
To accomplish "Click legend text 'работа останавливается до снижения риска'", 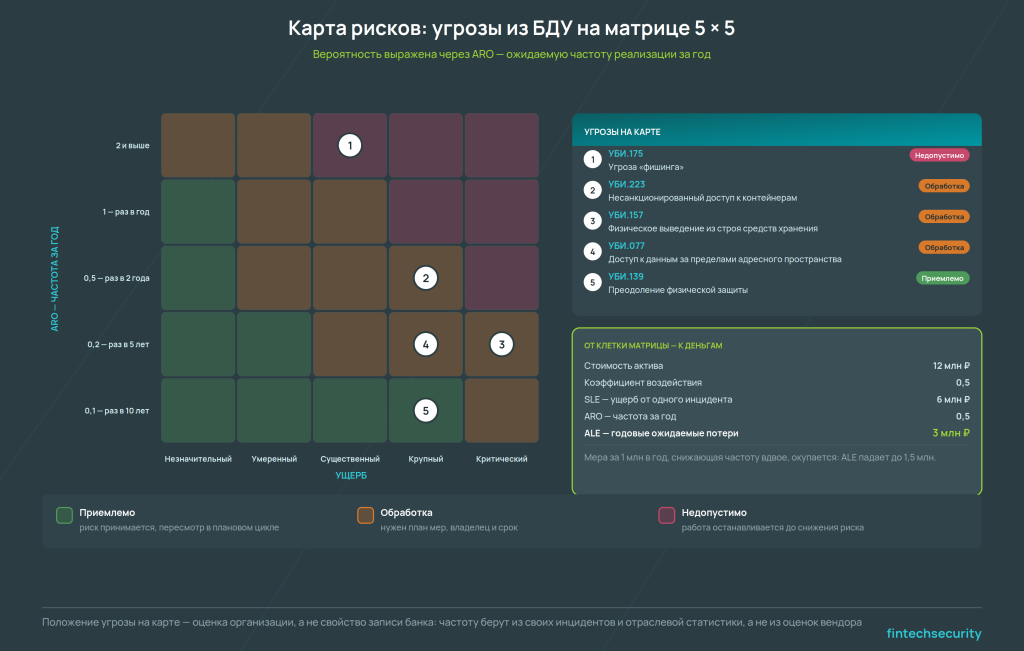I will 773,528.
